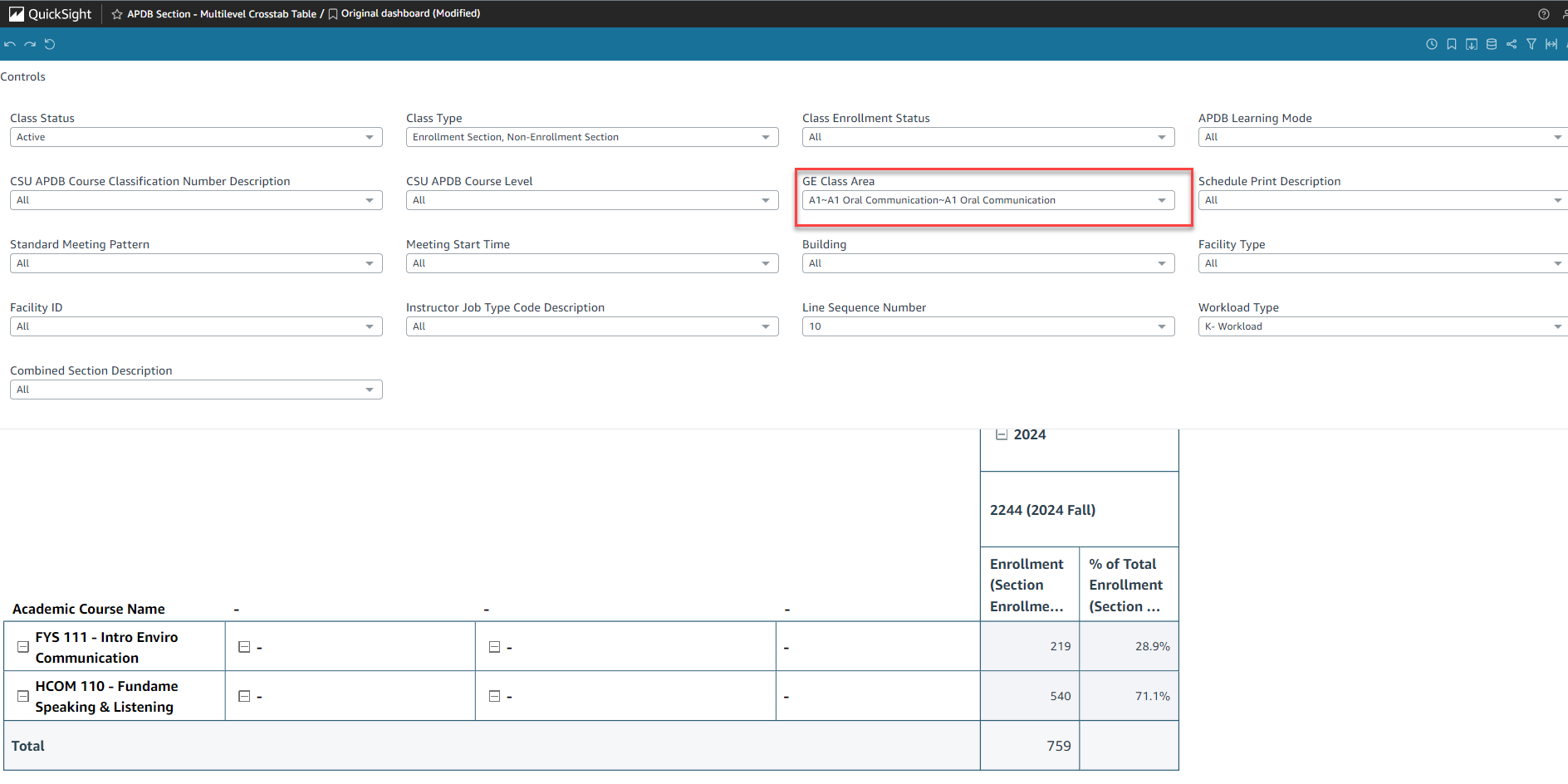Open CSU APDB Course Classification Number Description dropdown
This screenshot has height=784, width=1568.
click(196, 200)
